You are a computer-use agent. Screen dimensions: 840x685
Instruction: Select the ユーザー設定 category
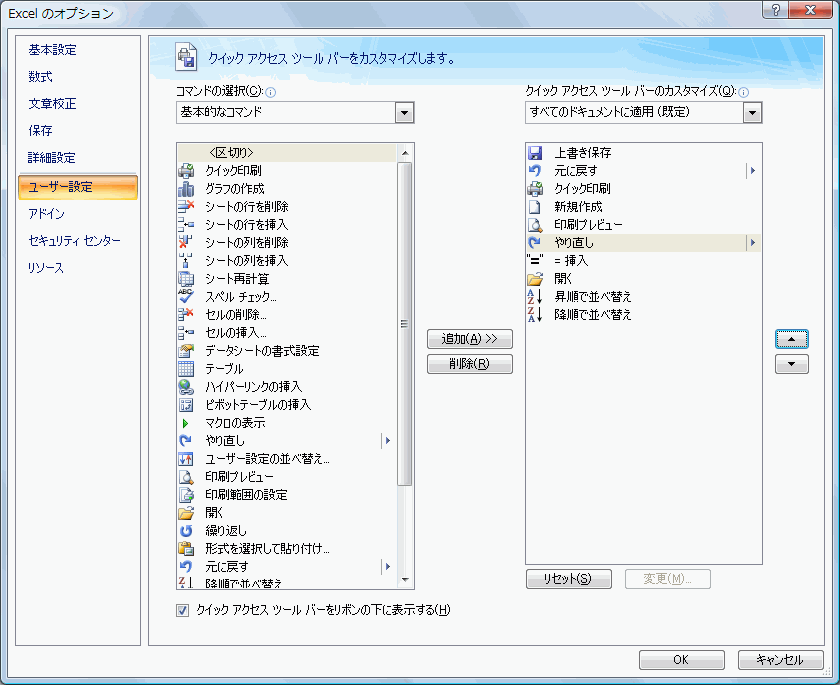tap(78, 187)
